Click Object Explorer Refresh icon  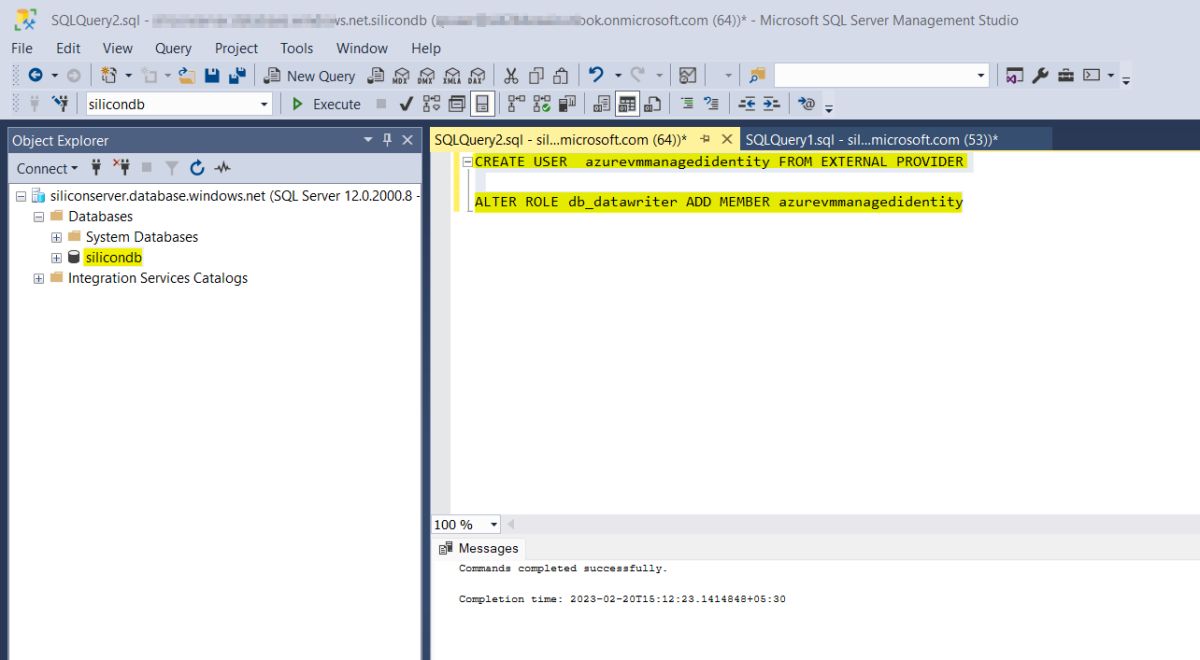[x=197, y=168]
